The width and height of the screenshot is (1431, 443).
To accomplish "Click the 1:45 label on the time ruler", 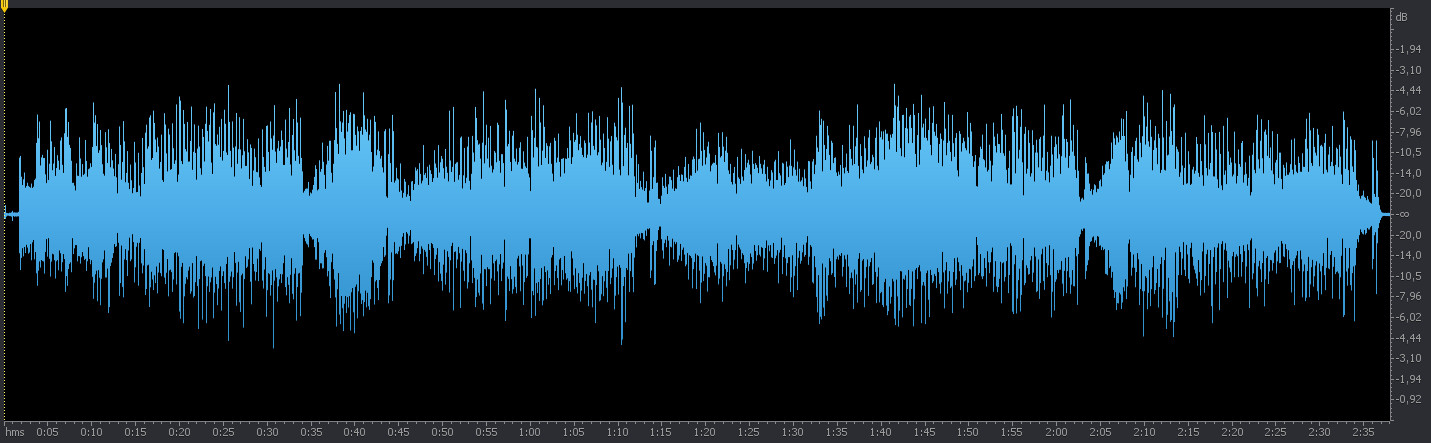I will [925, 432].
